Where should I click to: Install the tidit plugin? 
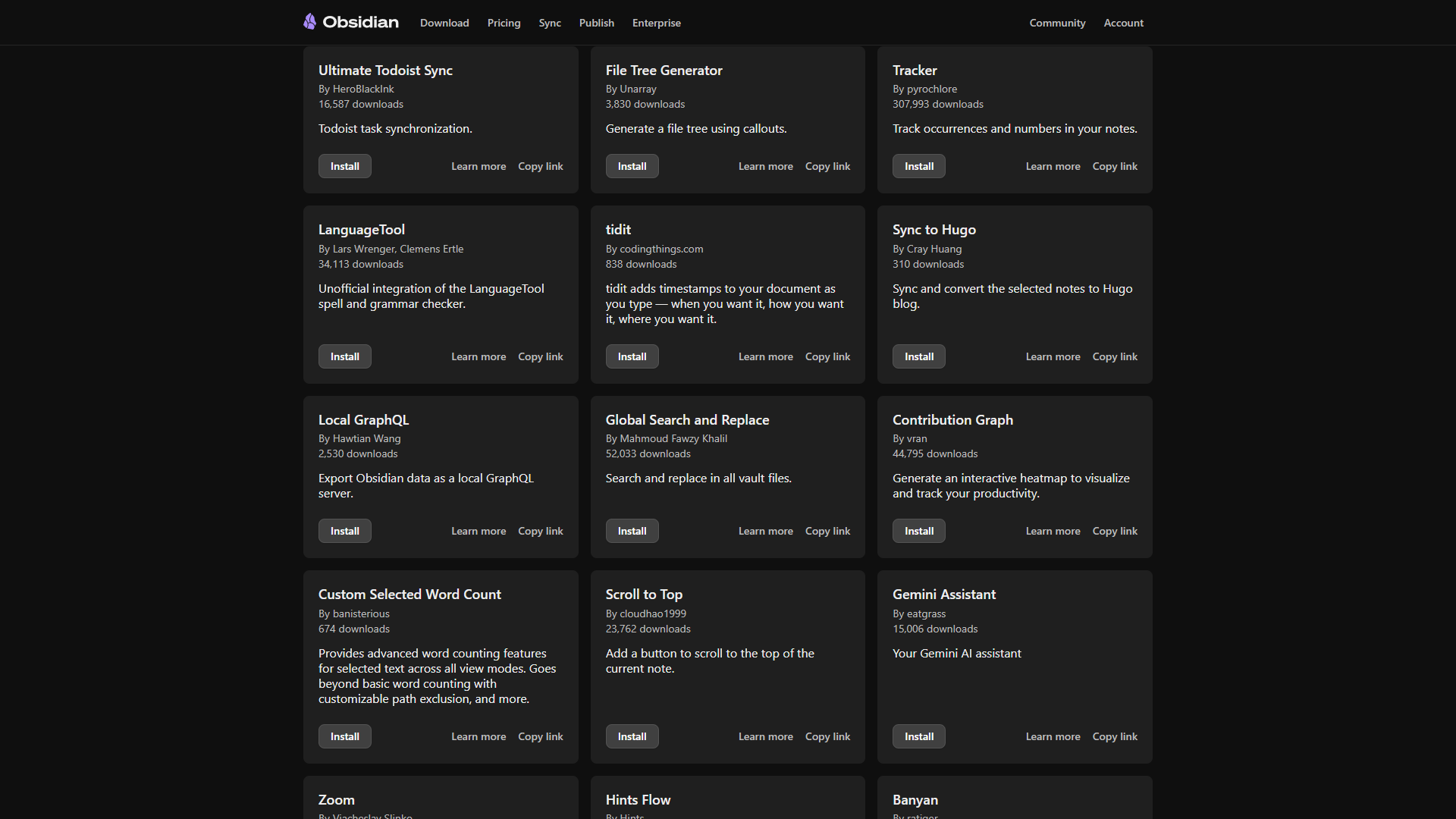click(x=632, y=356)
